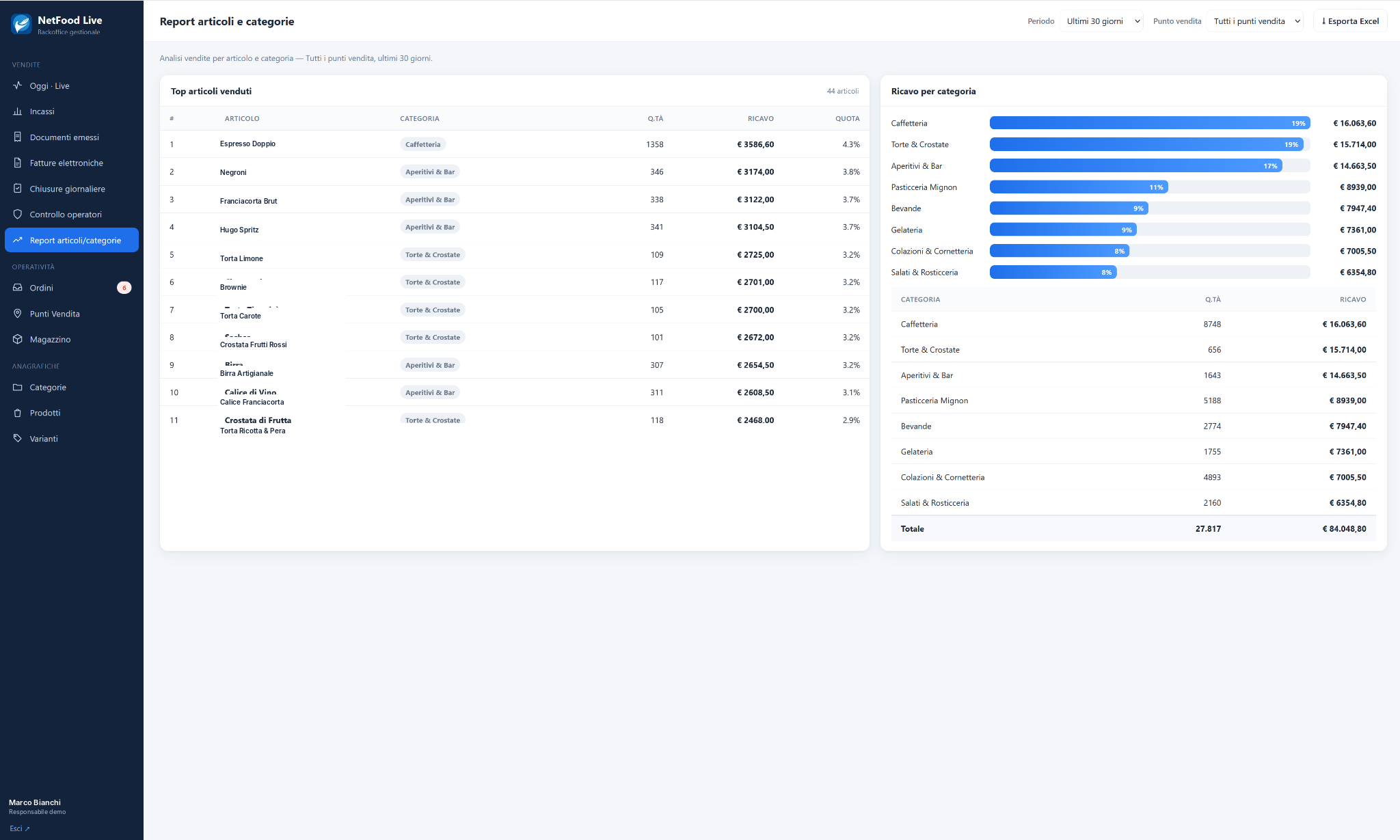The height and width of the screenshot is (840, 1400).
Task: Click Torte & Crostate tag in Torta Limone row
Action: click(x=432, y=254)
